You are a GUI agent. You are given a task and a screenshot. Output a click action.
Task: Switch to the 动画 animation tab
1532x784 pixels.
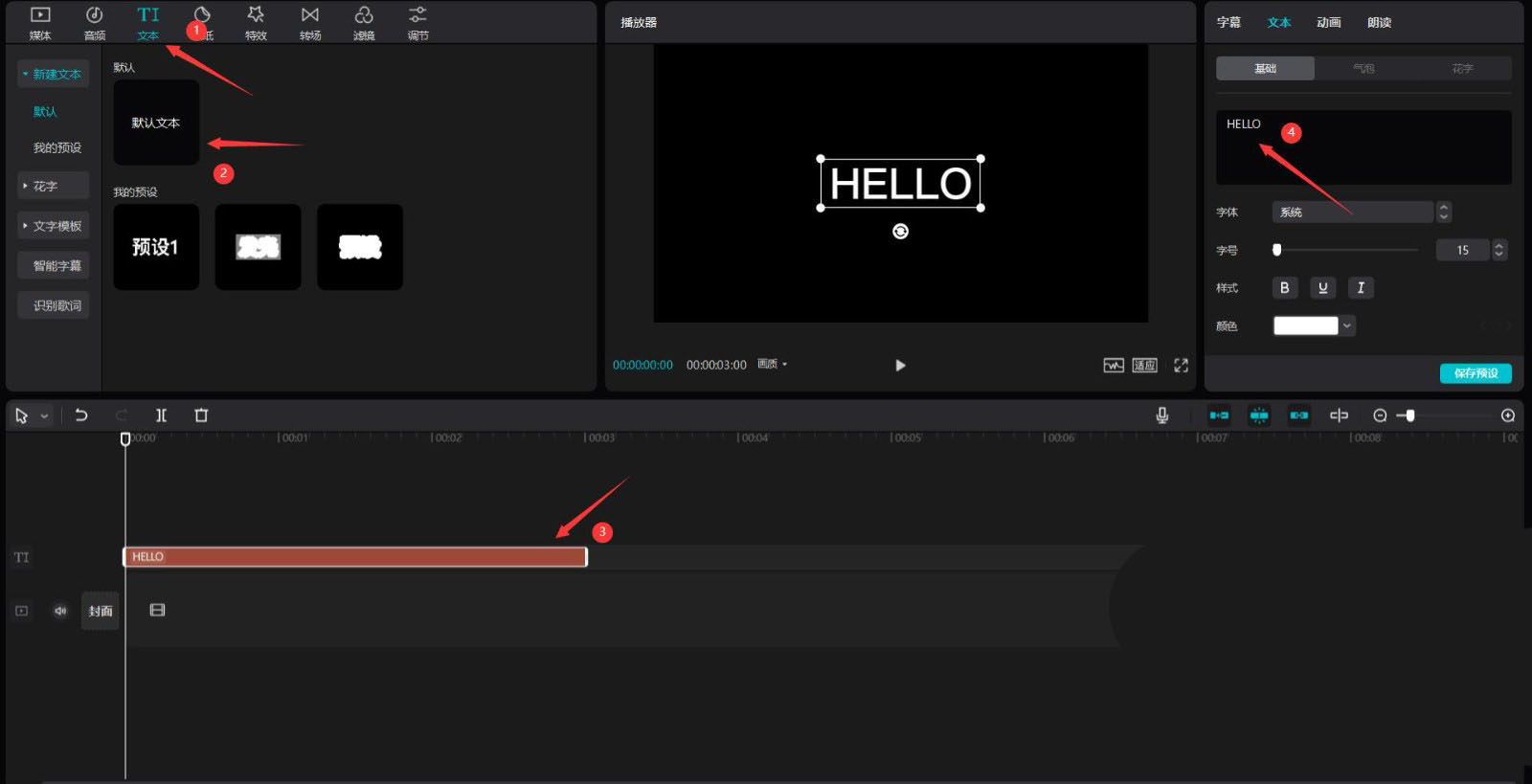click(x=1328, y=23)
